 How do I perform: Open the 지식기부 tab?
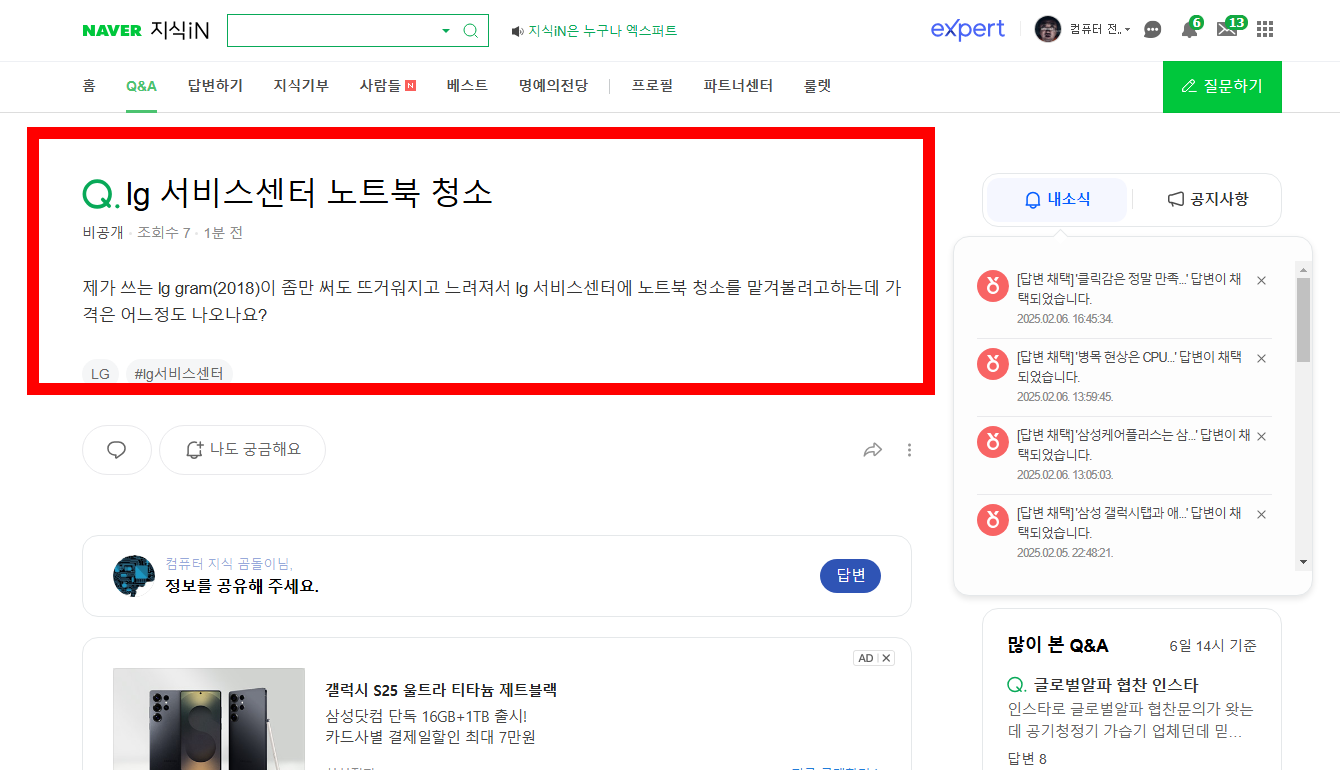(x=301, y=86)
